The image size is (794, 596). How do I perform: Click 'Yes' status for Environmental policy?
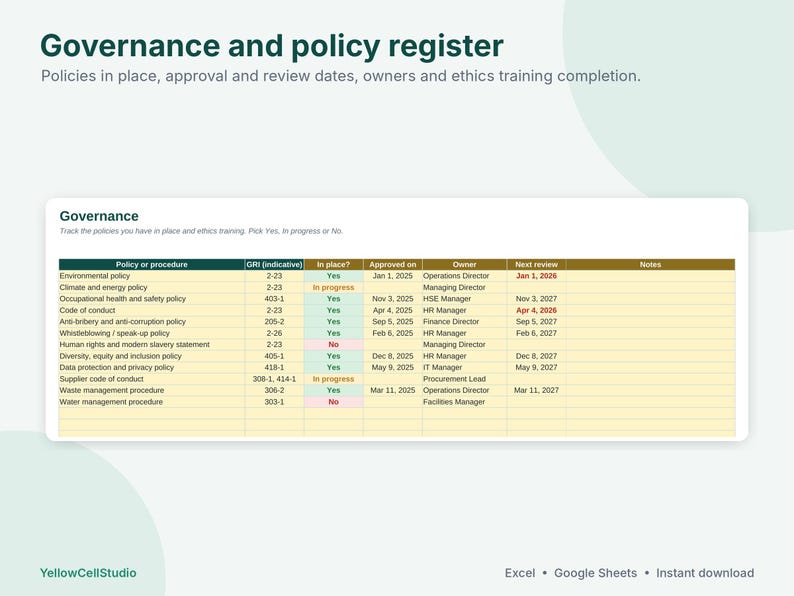click(x=334, y=276)
